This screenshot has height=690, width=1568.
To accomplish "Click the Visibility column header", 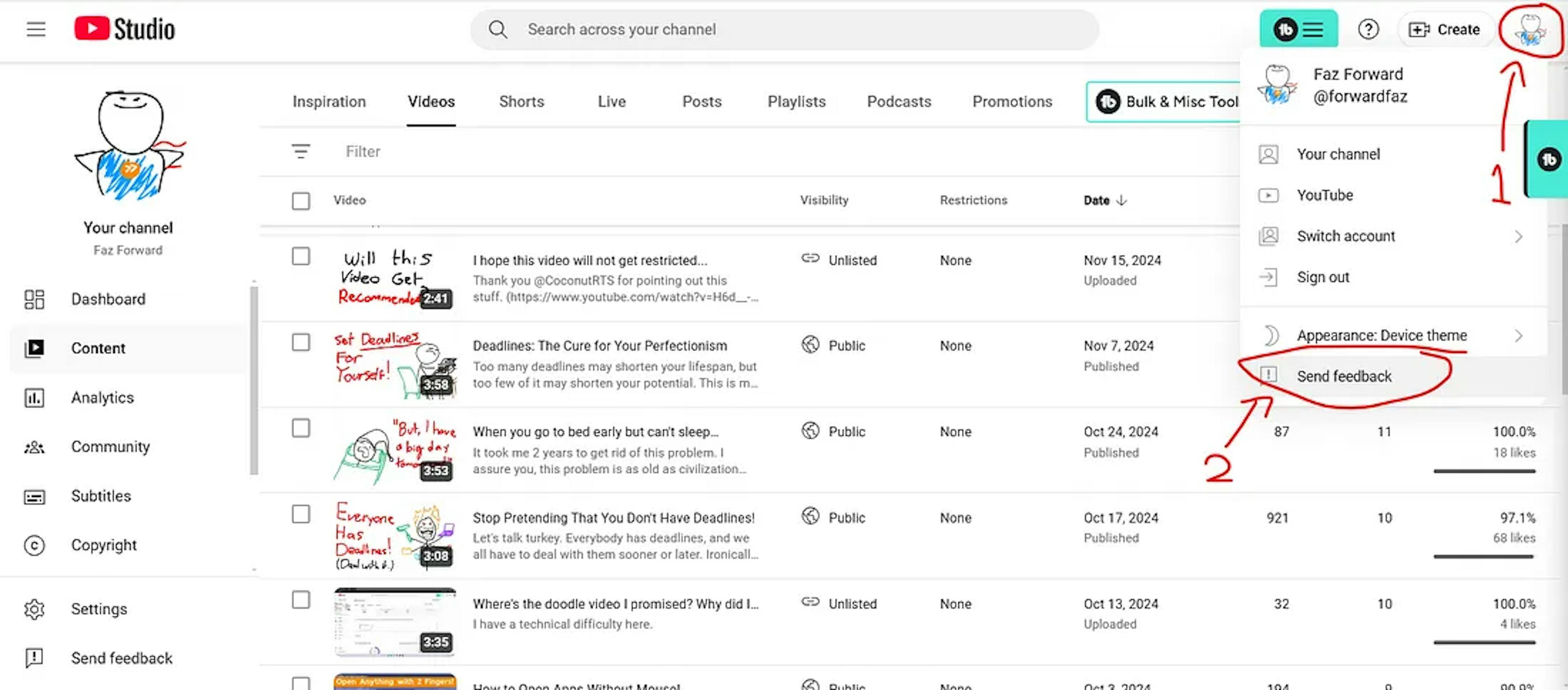I will (824, 200).
